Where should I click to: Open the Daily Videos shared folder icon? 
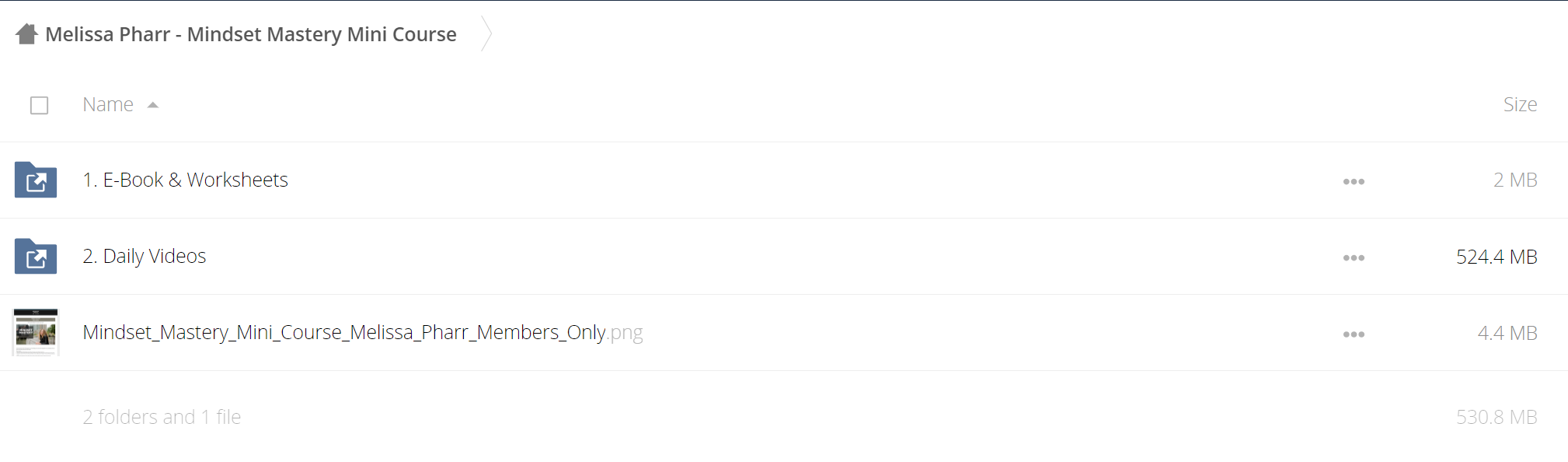click(36, 256)
